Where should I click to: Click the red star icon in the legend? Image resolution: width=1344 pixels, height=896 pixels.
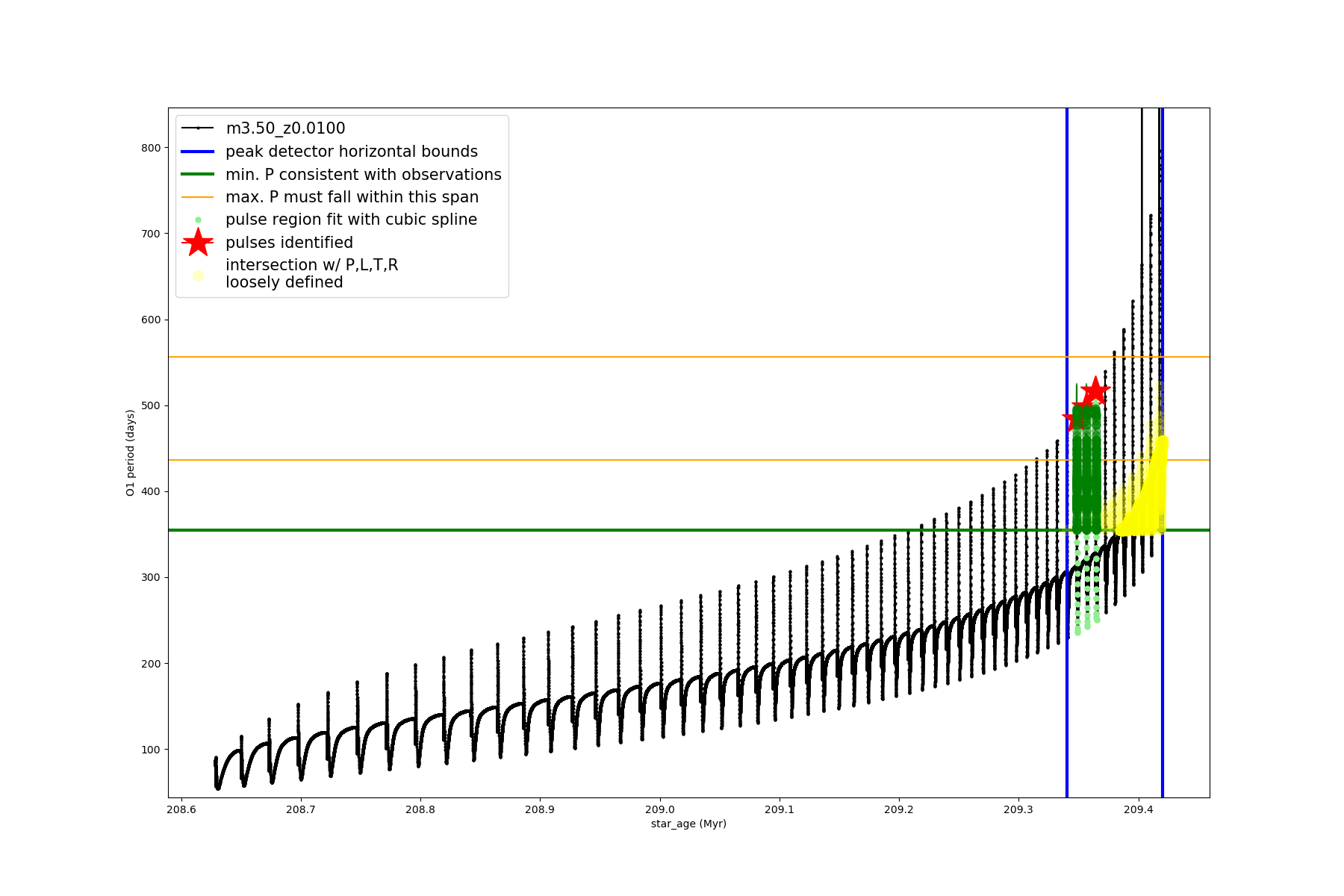pyautogui.click(x=198, y=243)
